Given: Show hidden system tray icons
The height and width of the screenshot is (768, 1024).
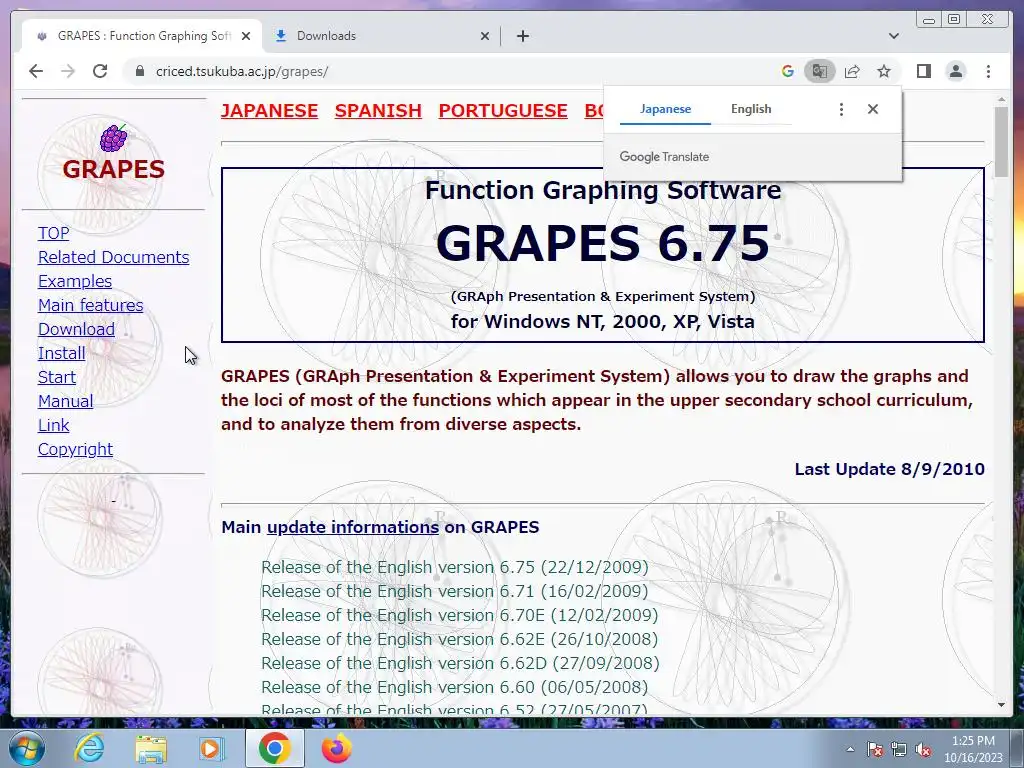Looking at the screenshot, I should (x=850, y=749).
